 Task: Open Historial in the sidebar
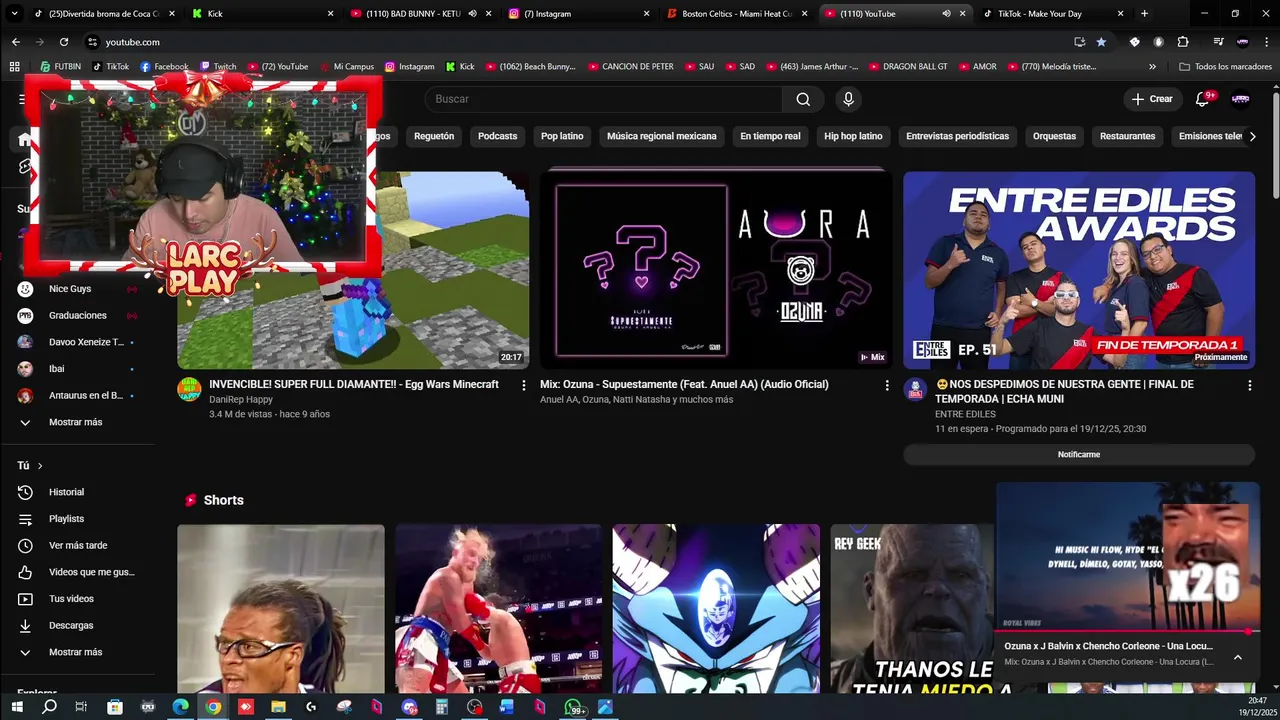point(67,492)
